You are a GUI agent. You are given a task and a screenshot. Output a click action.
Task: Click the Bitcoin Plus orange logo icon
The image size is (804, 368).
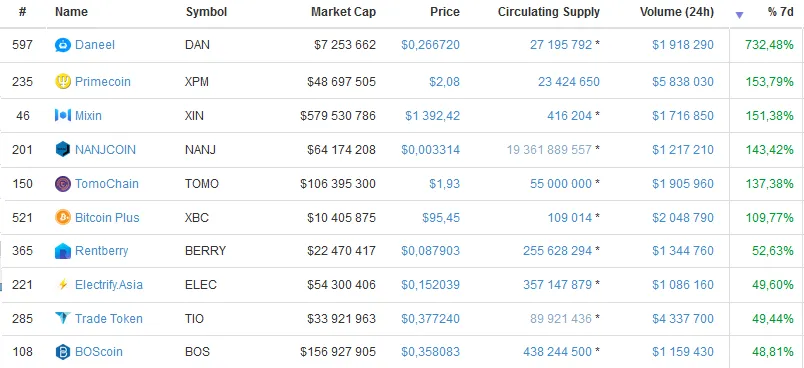63,217
